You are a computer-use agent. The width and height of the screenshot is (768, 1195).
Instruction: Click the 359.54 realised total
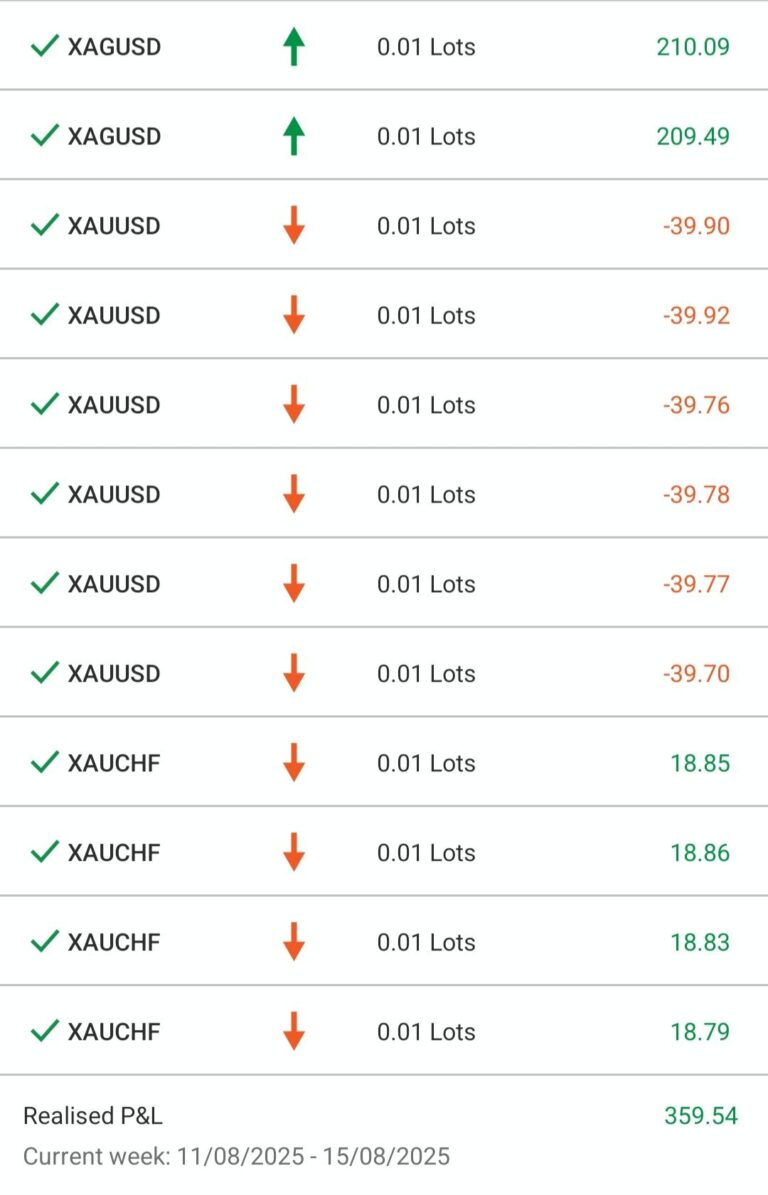point(700,1116)
